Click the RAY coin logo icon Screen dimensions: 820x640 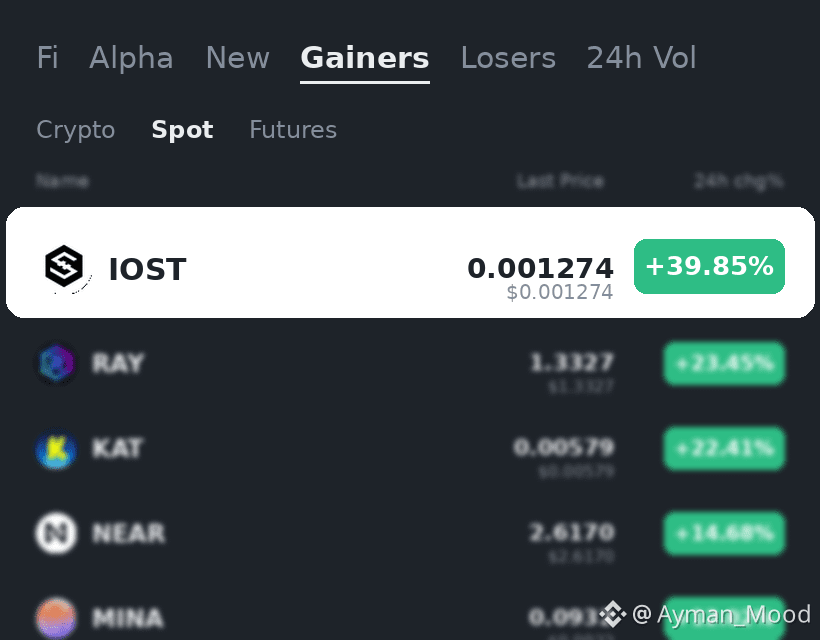tap(56, 363)
